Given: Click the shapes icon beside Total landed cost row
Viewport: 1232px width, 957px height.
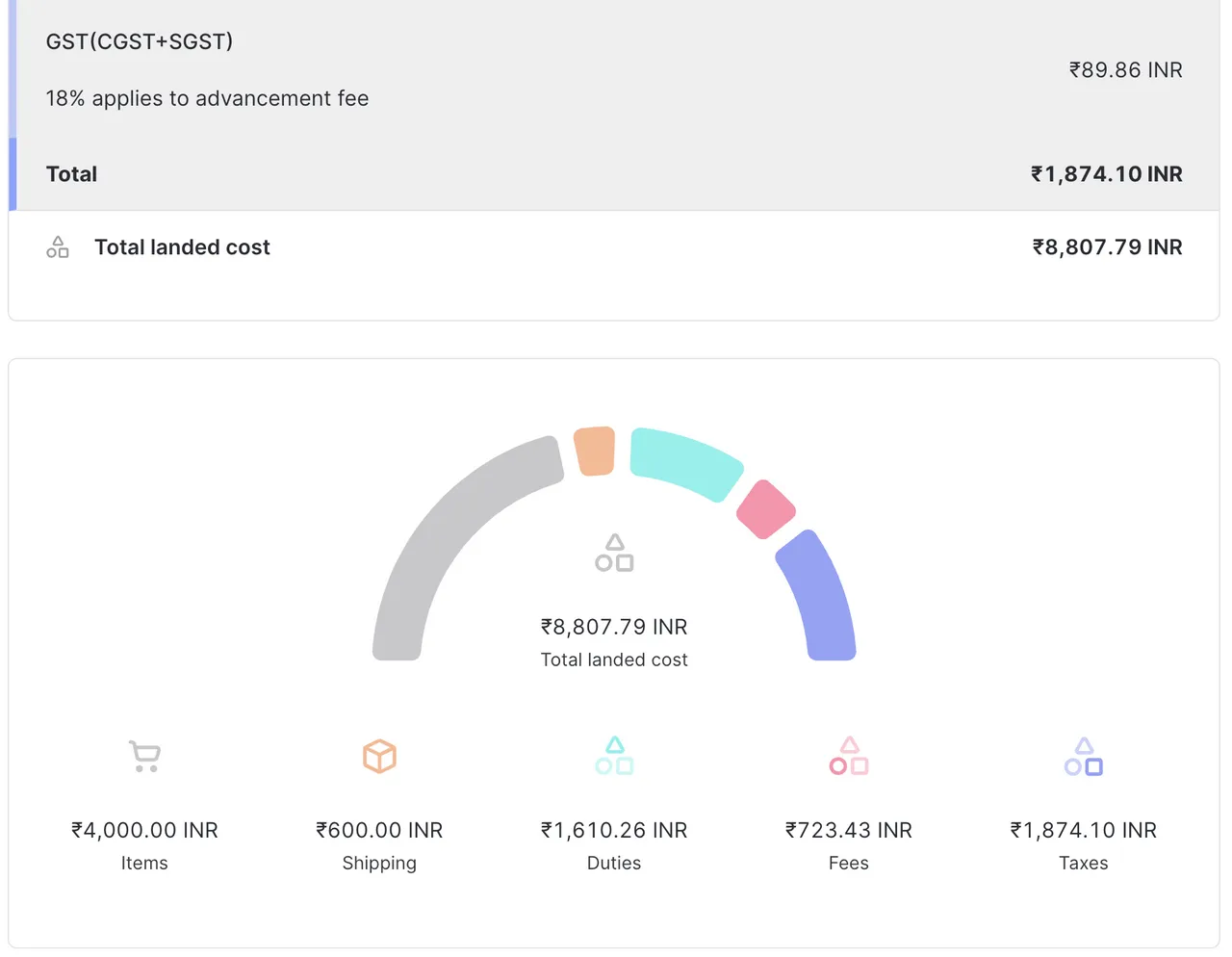Looking at the screenshot, I should [x=58, y=246].
